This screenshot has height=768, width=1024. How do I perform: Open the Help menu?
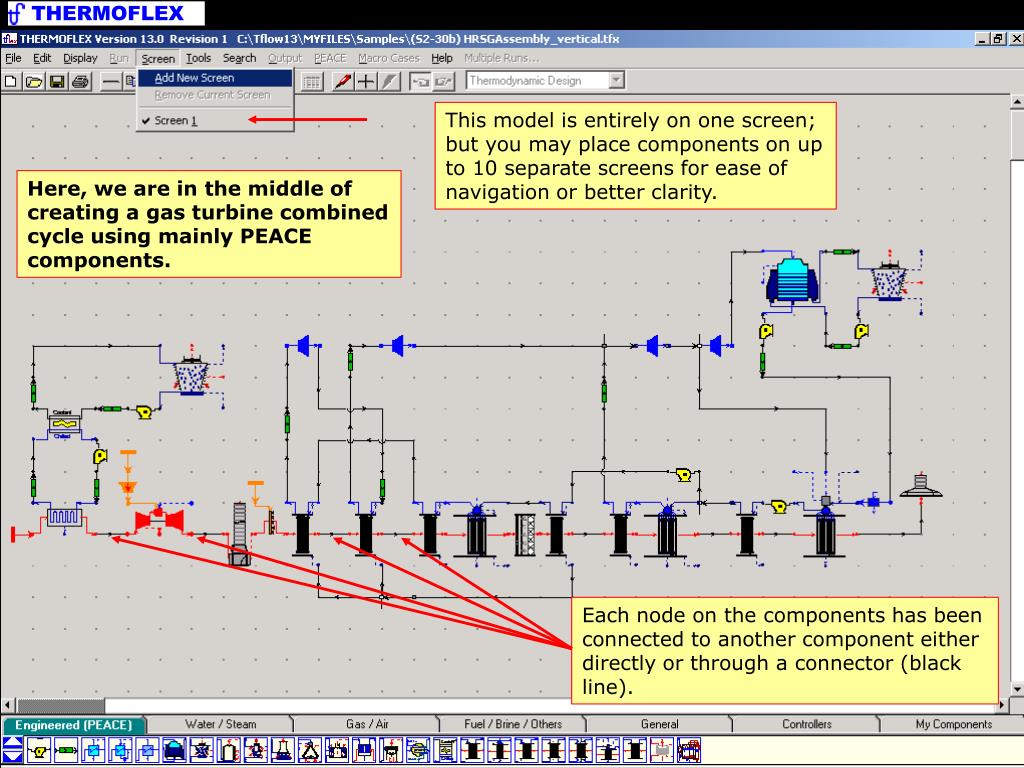pos(441,58)
